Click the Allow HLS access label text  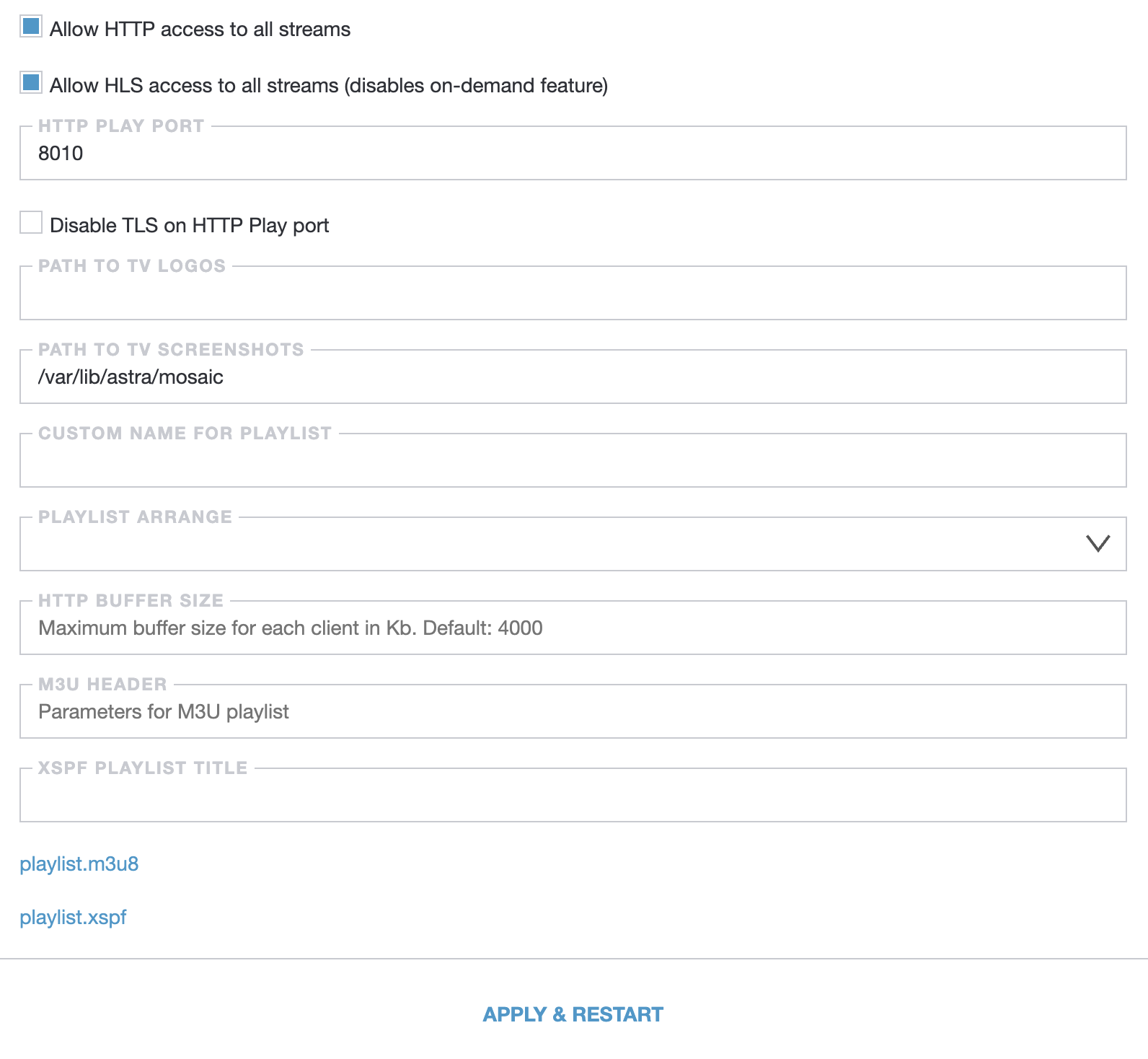tap(329, 86)
